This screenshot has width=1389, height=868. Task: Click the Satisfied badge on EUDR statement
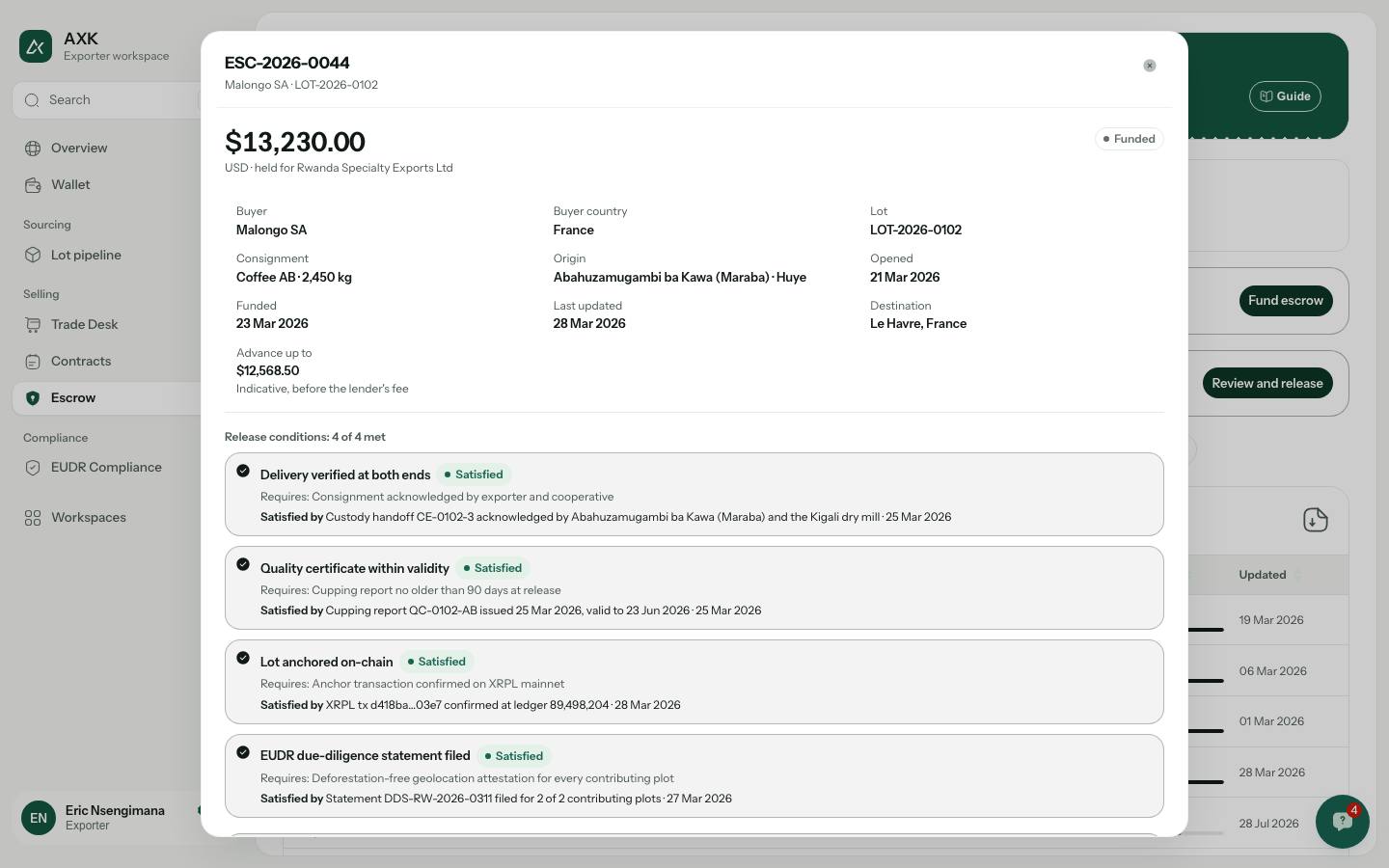click(514, 756)
